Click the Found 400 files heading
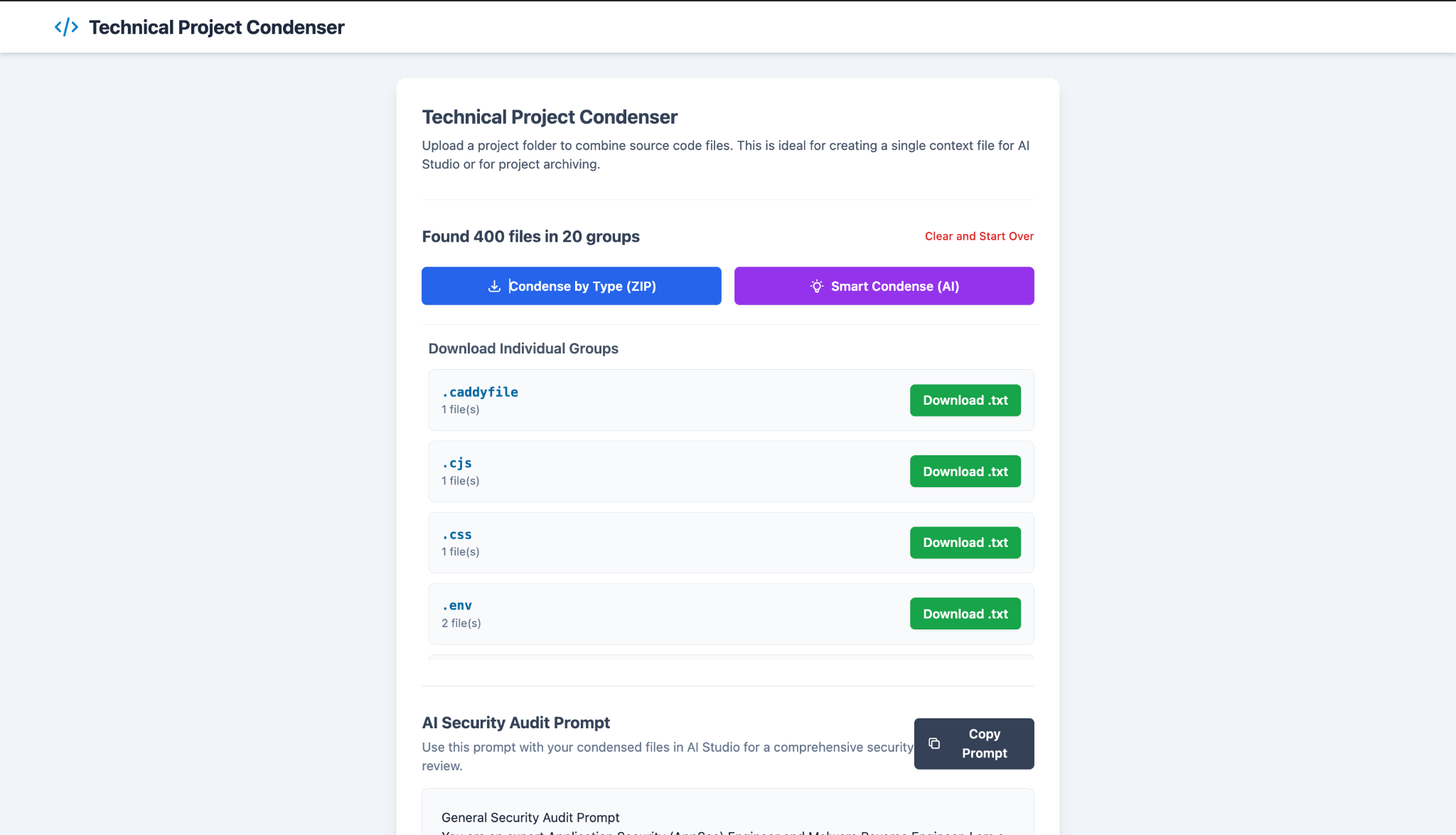 tap(530, 236)
